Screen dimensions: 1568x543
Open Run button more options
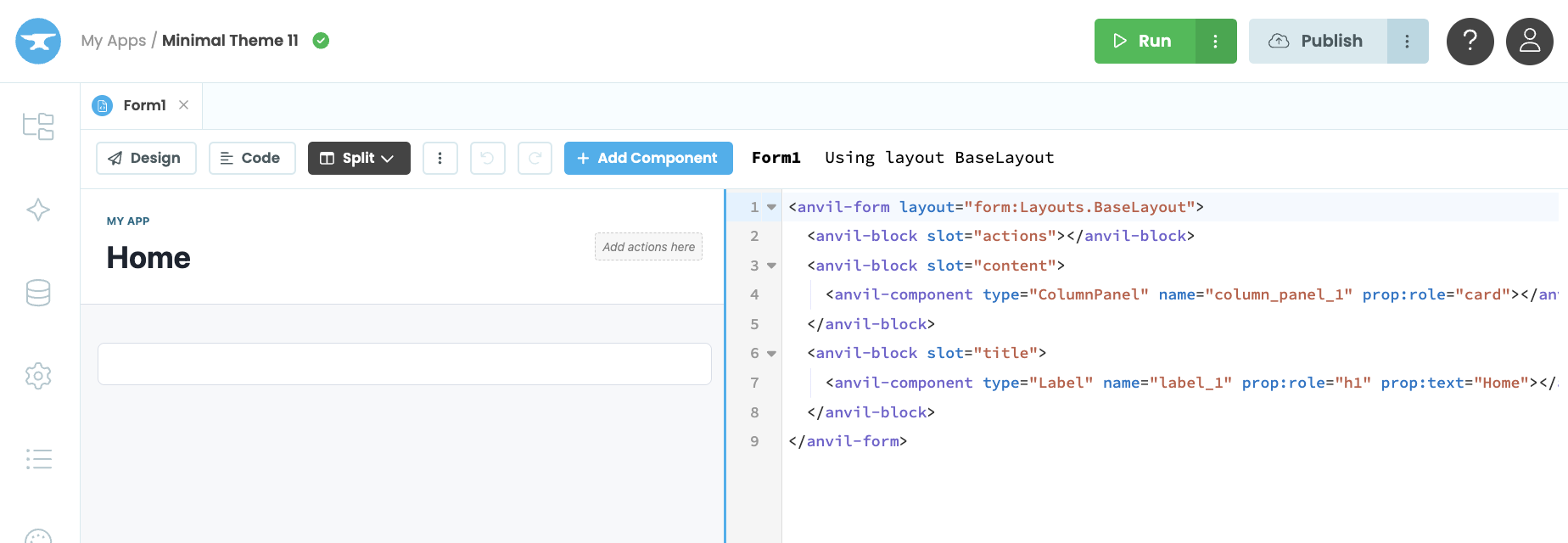pyautogui.click(x=1216, y=42)
